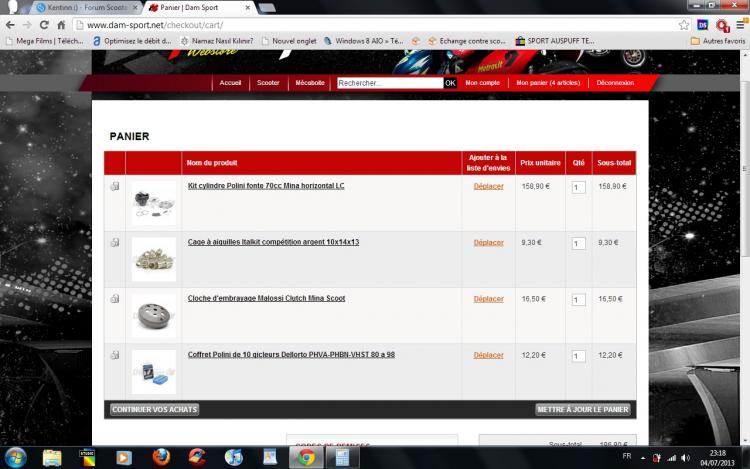The image size is (750, 469).
Task: Open Mon panier (4 articles)
Action: 548,83
